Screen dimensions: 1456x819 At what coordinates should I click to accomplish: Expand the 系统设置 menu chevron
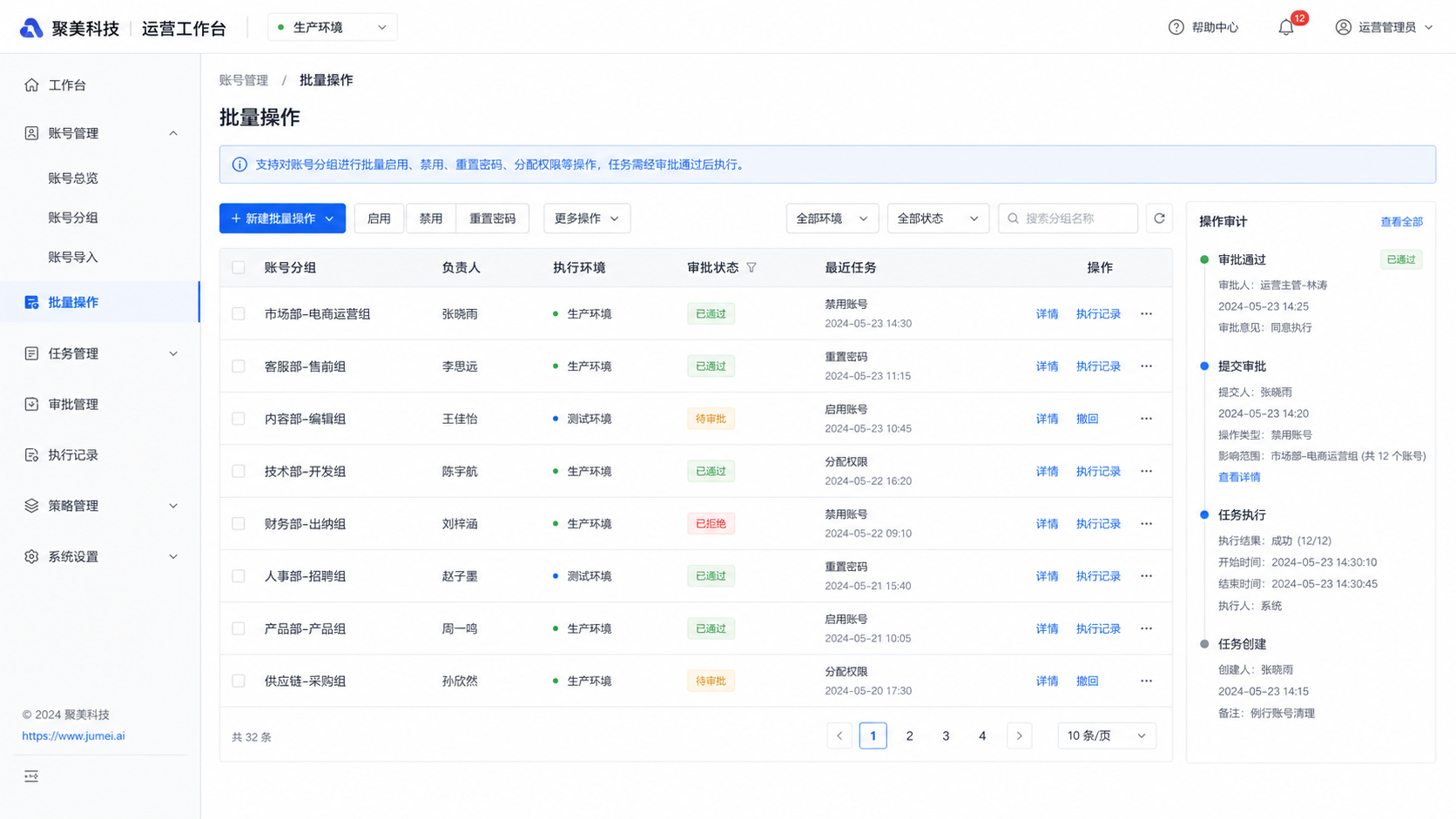pos(173,556)
